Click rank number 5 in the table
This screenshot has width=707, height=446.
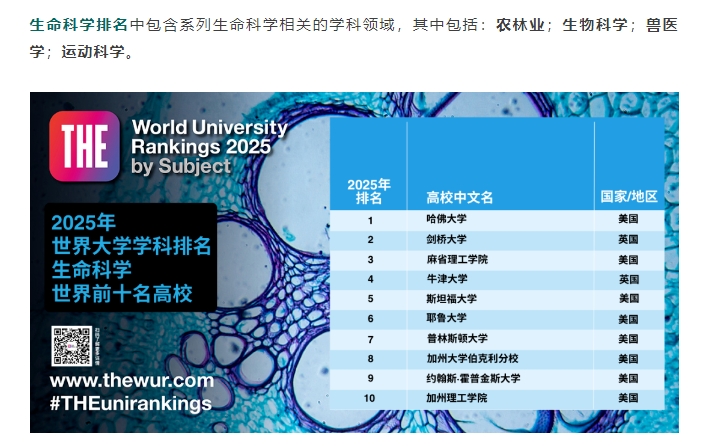[370, 299]
